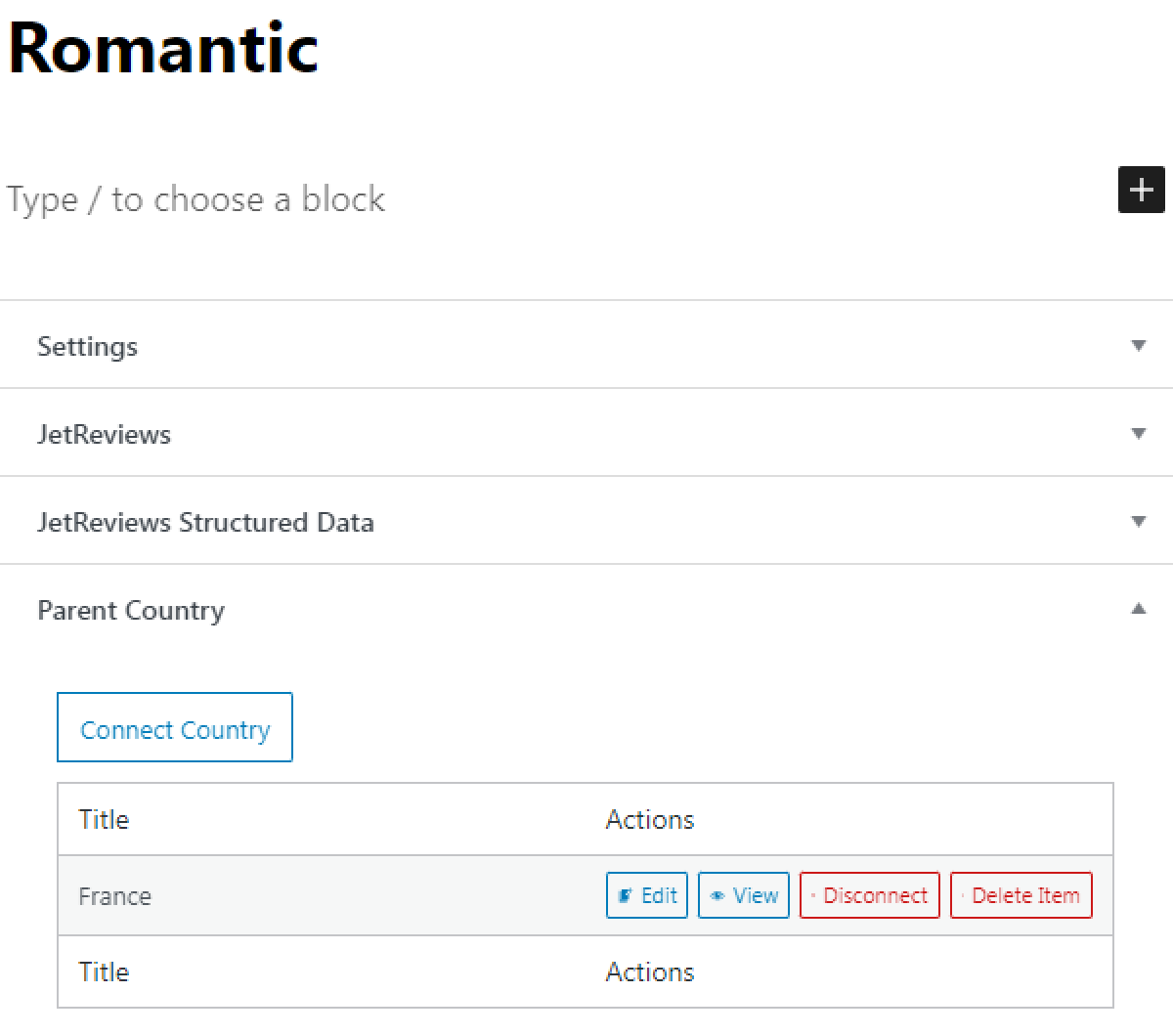Click the Parent Country header

(x=130, y=609)
